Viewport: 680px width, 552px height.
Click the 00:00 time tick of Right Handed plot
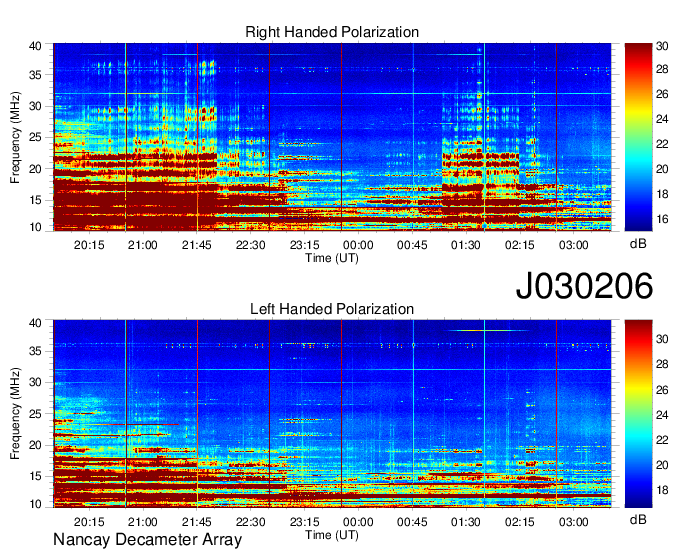(358, 245)
